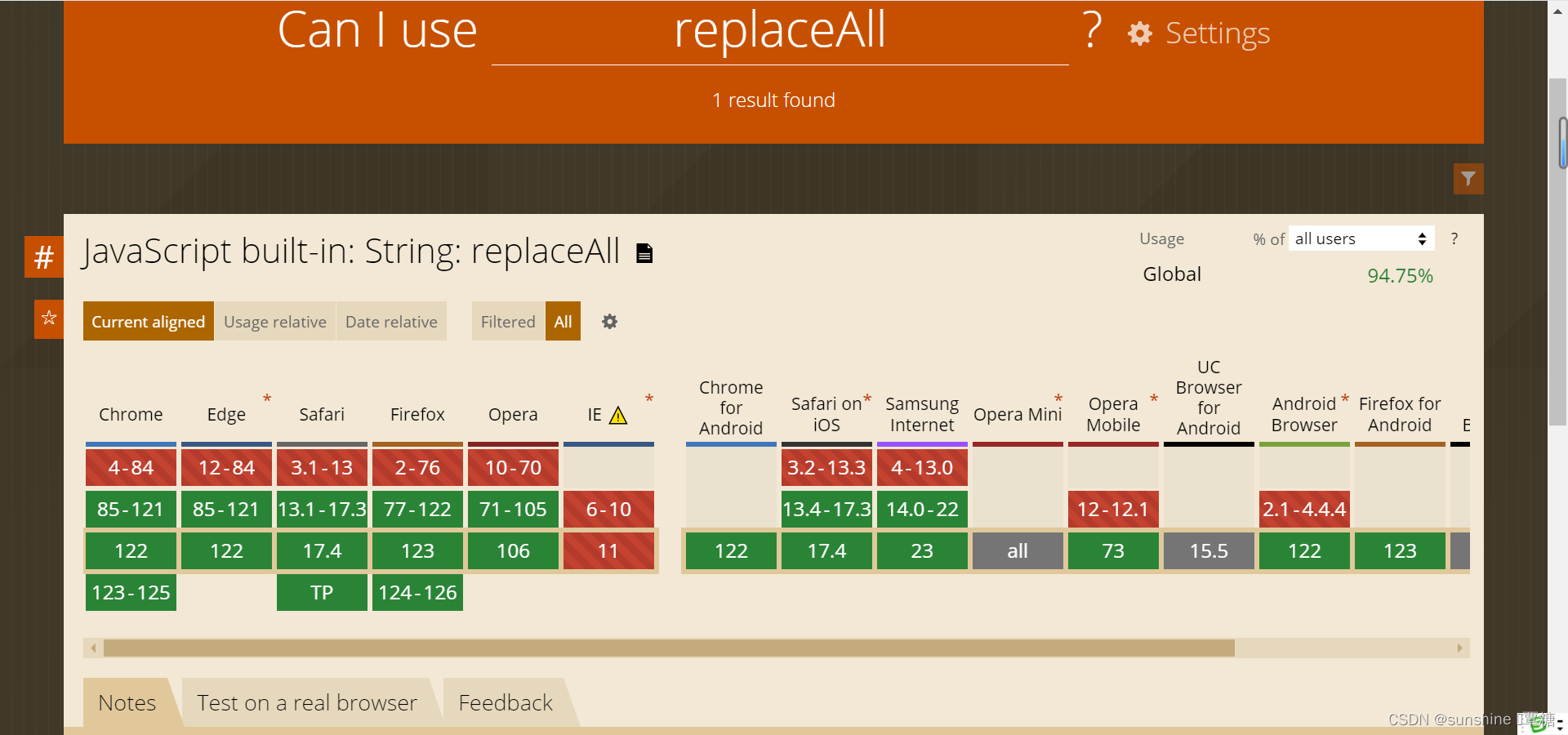Image resolution: width=1568 pixels, height=735 pixels.
Task: Click the Safari column header
Action: [322, 415]
